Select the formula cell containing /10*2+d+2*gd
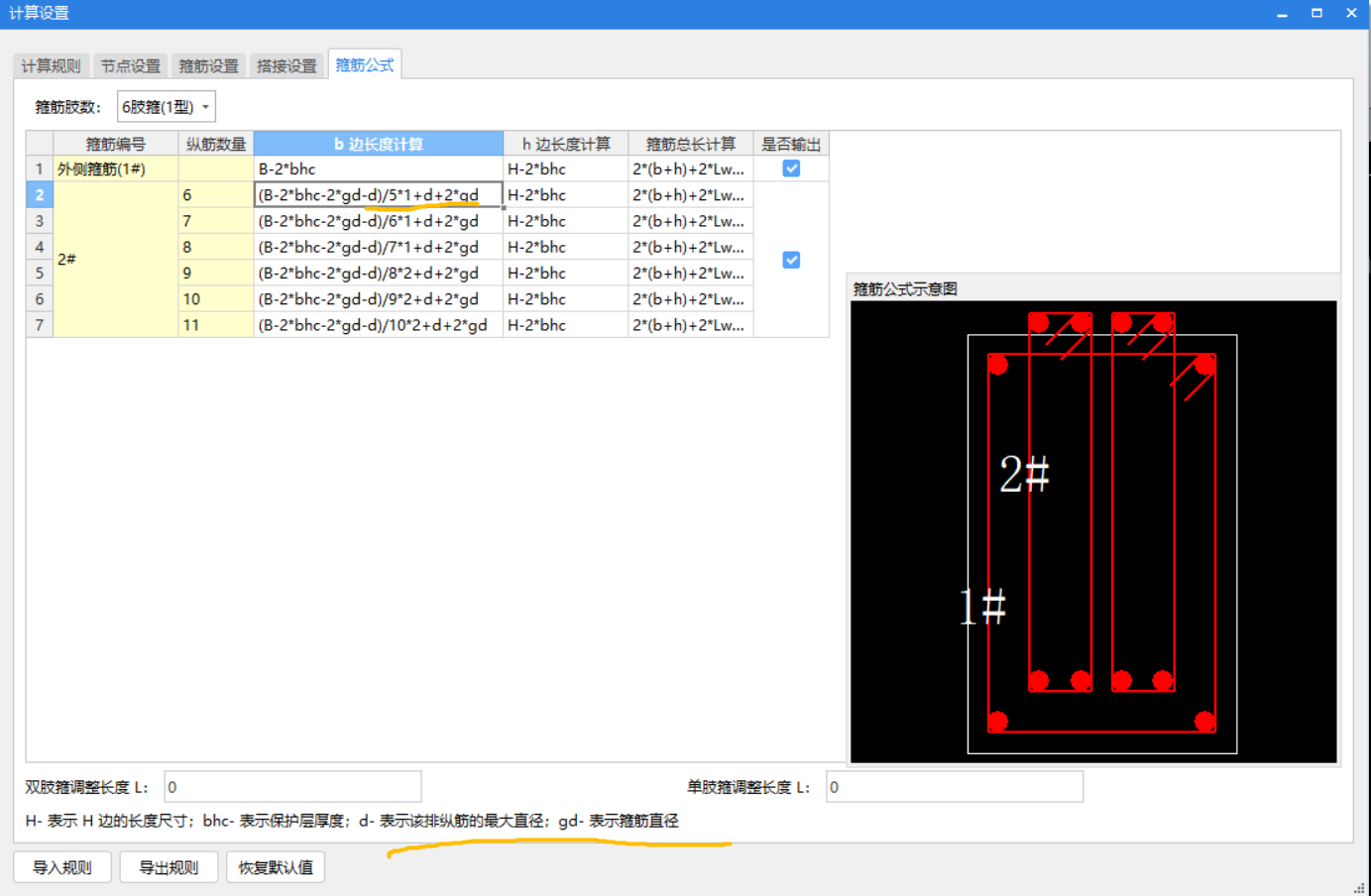 (379, 325)
